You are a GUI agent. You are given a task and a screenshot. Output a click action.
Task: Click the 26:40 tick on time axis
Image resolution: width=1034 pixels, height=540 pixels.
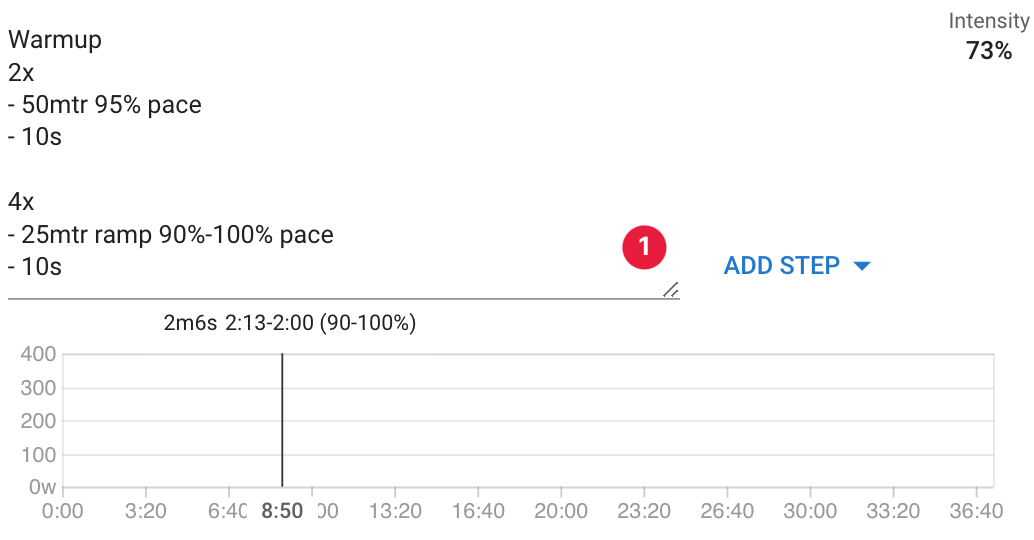(x=727, y=511)
